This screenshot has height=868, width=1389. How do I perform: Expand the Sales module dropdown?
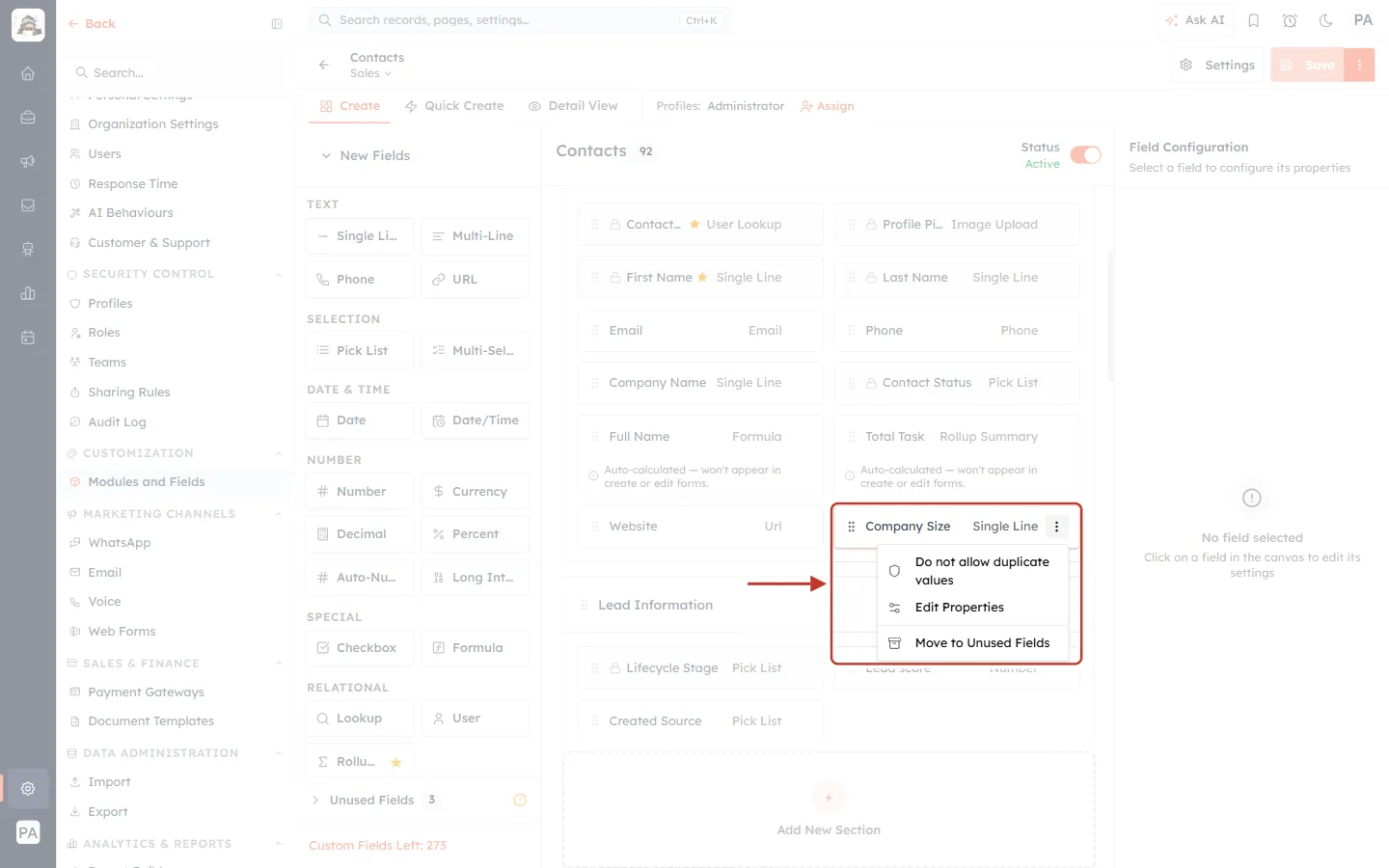pos(371,73)
